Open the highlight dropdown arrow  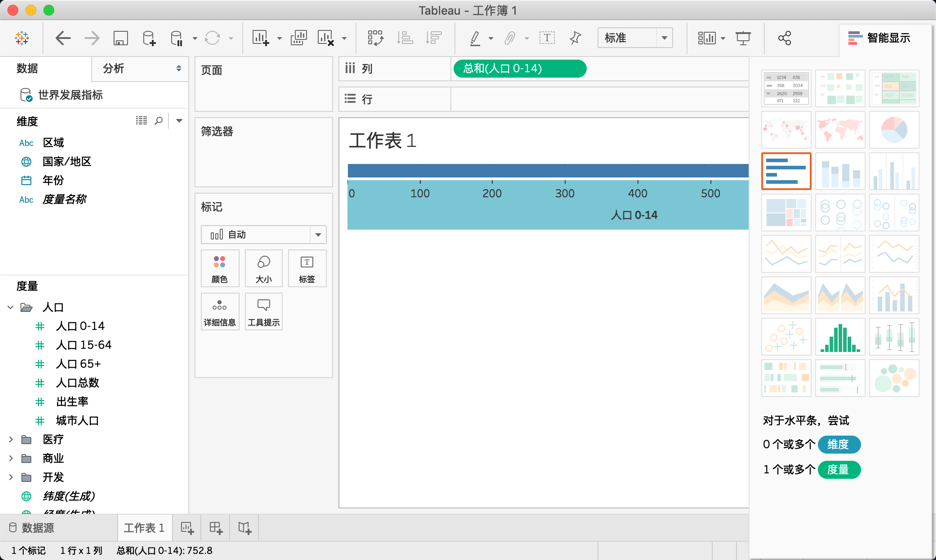[491, 39]
